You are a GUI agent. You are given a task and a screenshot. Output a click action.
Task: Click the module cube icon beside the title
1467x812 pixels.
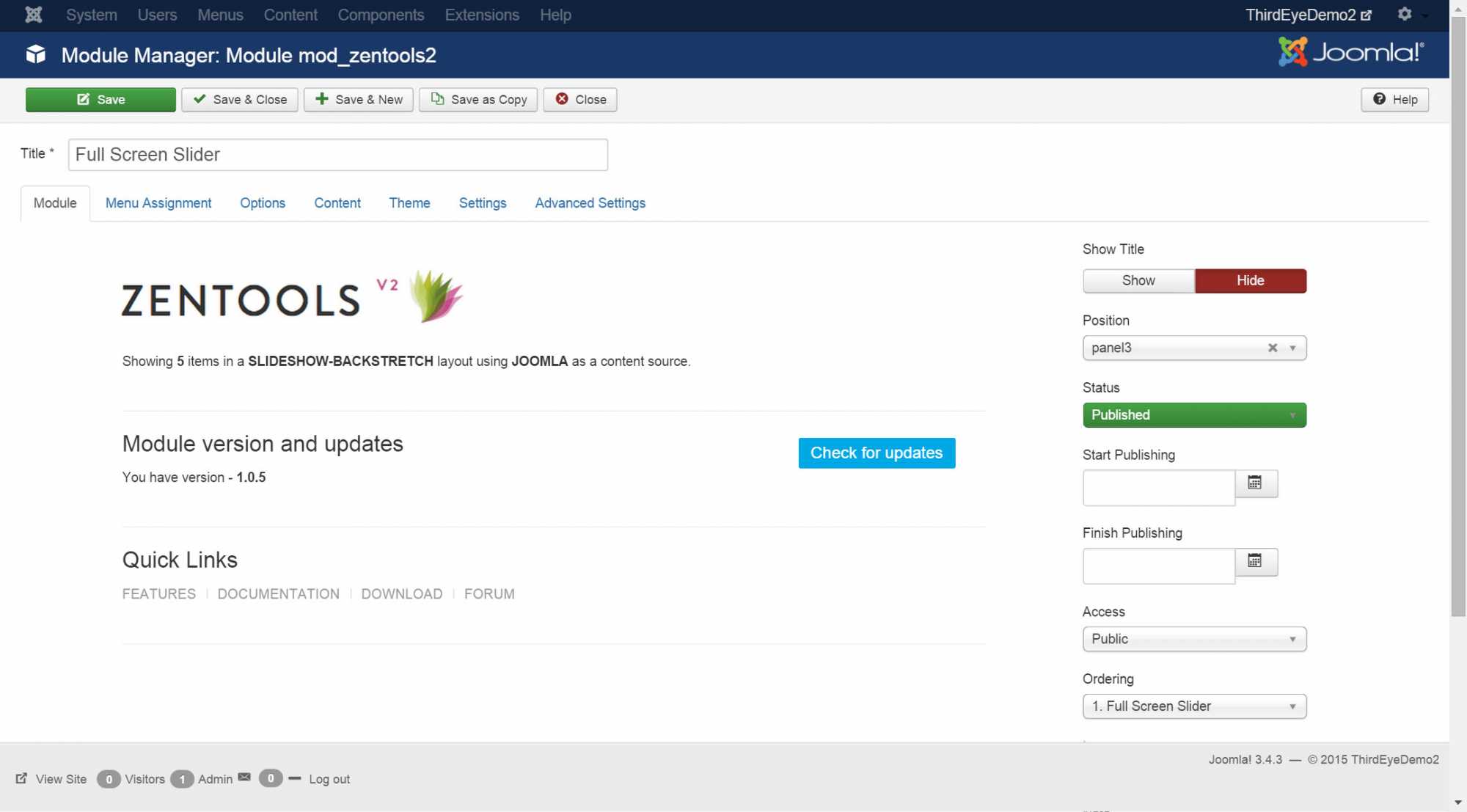35,55
